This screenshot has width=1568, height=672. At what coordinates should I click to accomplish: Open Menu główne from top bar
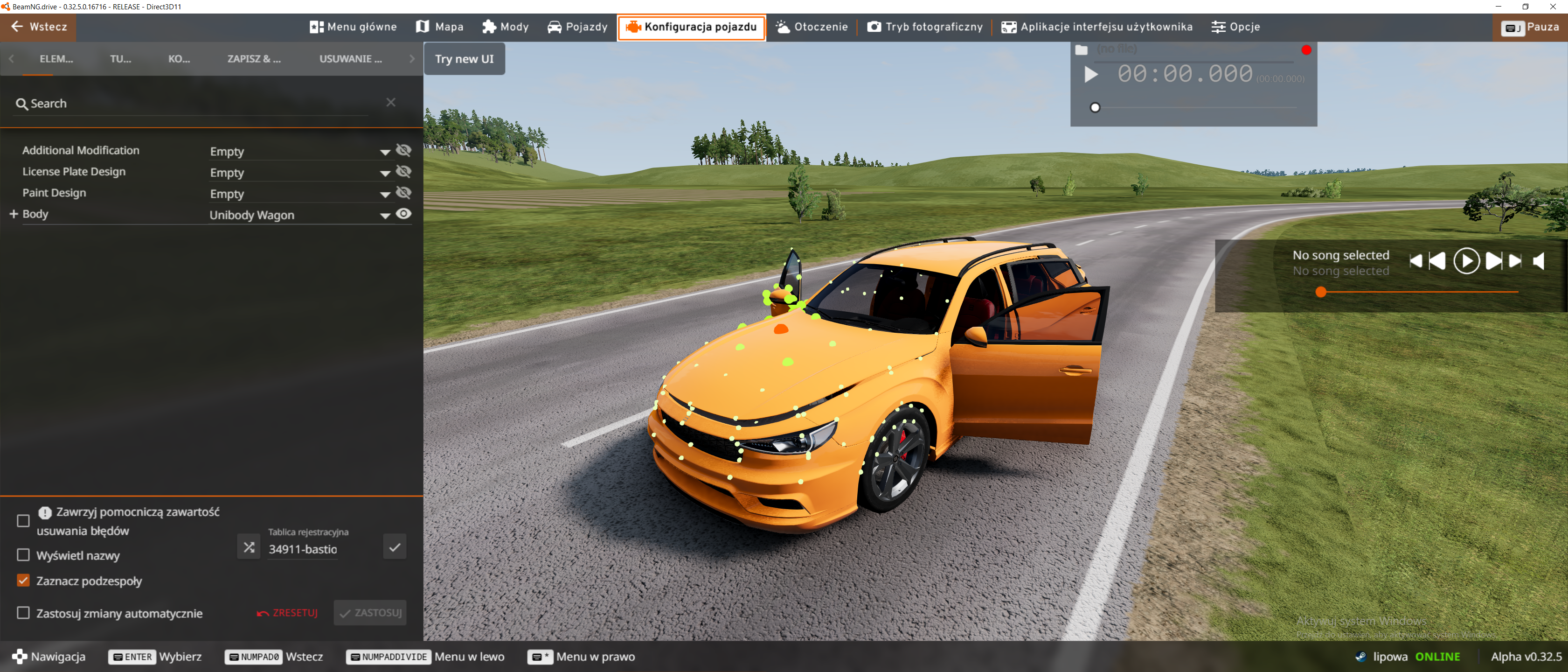[x=353, y=27]
